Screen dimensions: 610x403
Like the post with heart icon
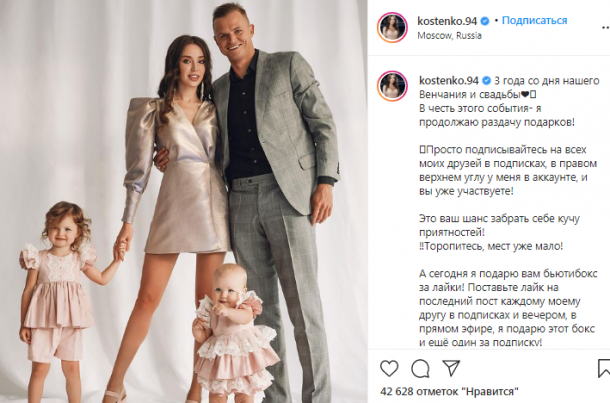pos(389,368)
